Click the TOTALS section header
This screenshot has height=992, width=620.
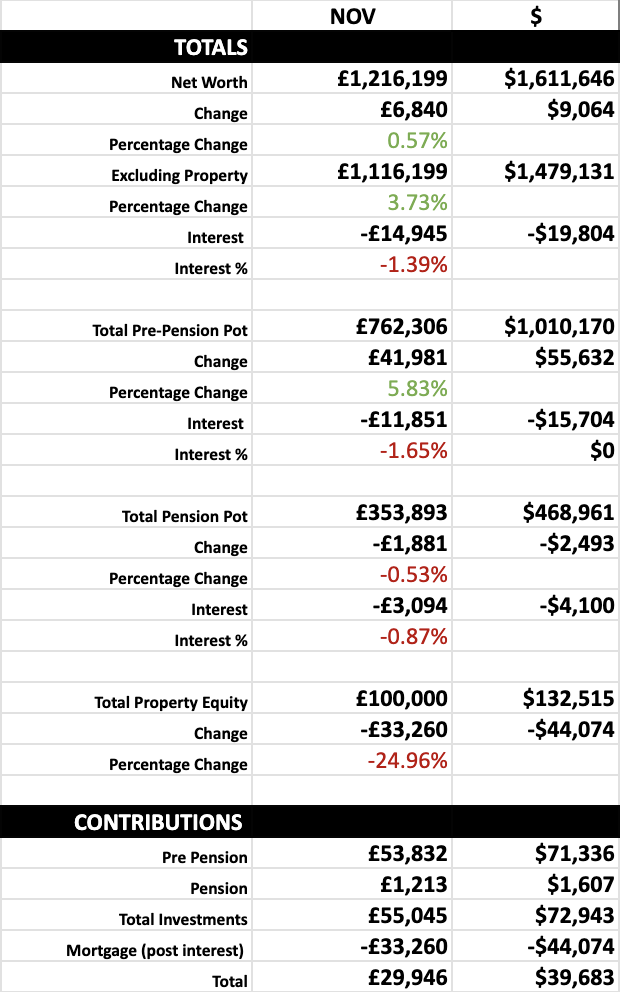tap(211, 47)
